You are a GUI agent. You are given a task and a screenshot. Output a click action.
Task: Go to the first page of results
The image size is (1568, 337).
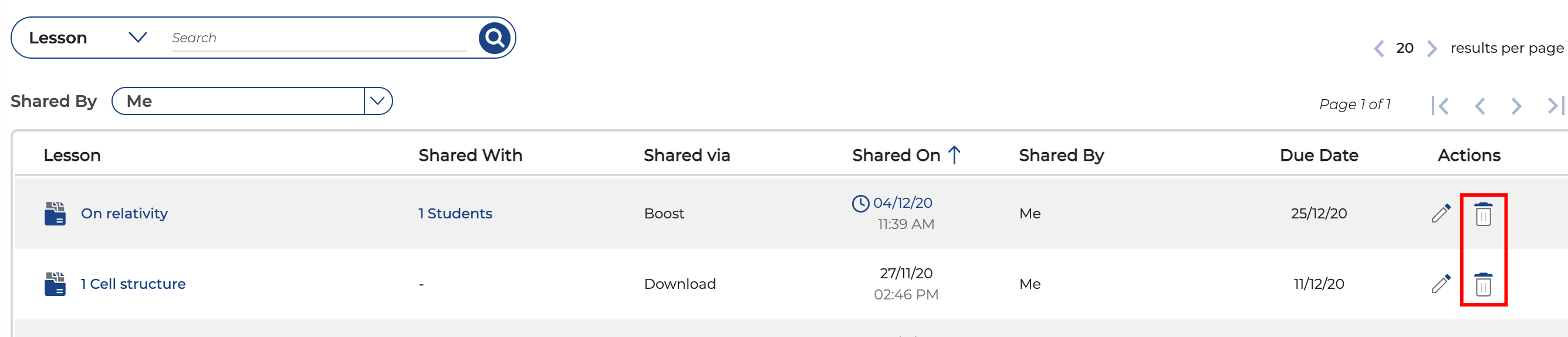click(1439, 106)
